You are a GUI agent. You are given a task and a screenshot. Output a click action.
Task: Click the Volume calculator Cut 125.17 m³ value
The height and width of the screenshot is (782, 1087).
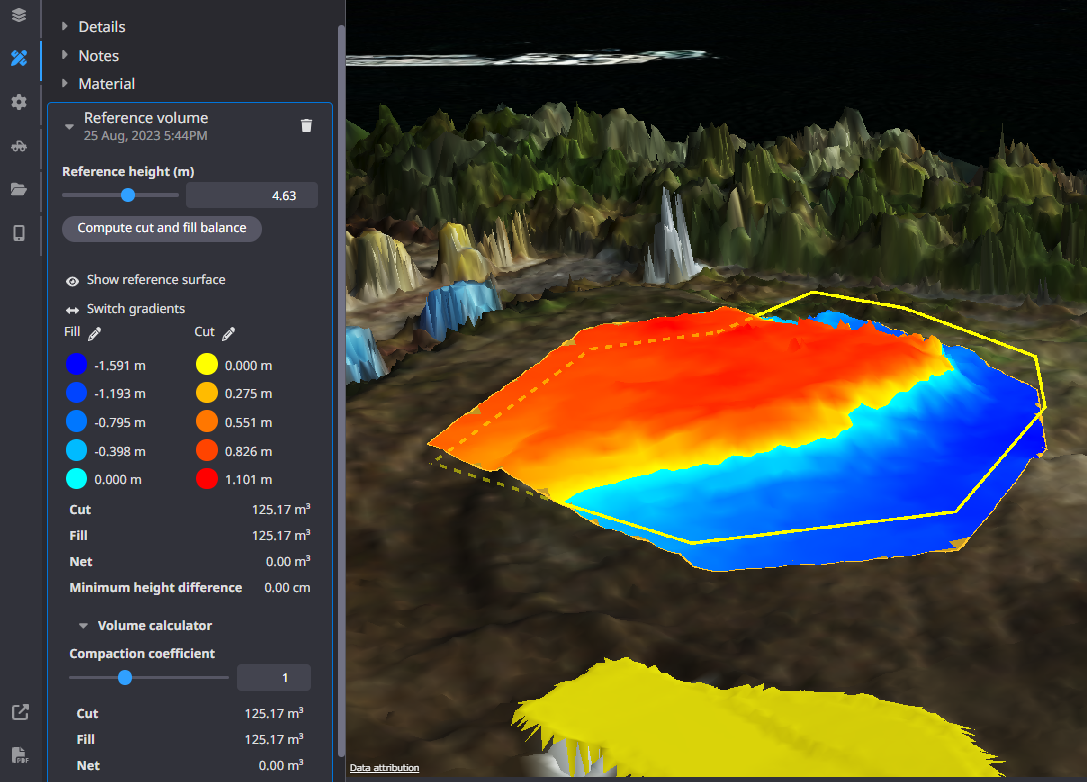(274, 713)
